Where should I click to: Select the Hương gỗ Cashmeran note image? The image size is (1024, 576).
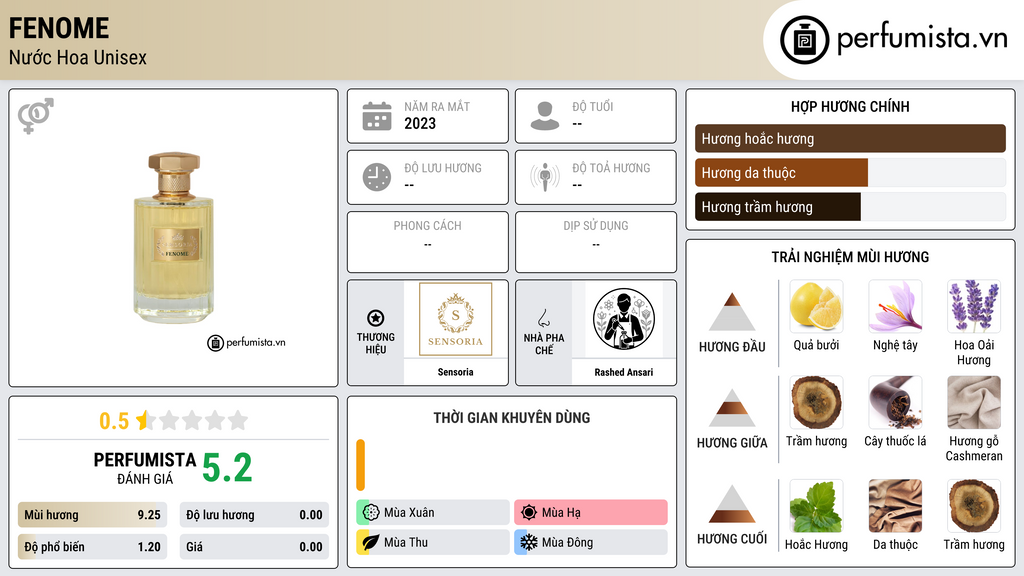click(x=974, y=402)
